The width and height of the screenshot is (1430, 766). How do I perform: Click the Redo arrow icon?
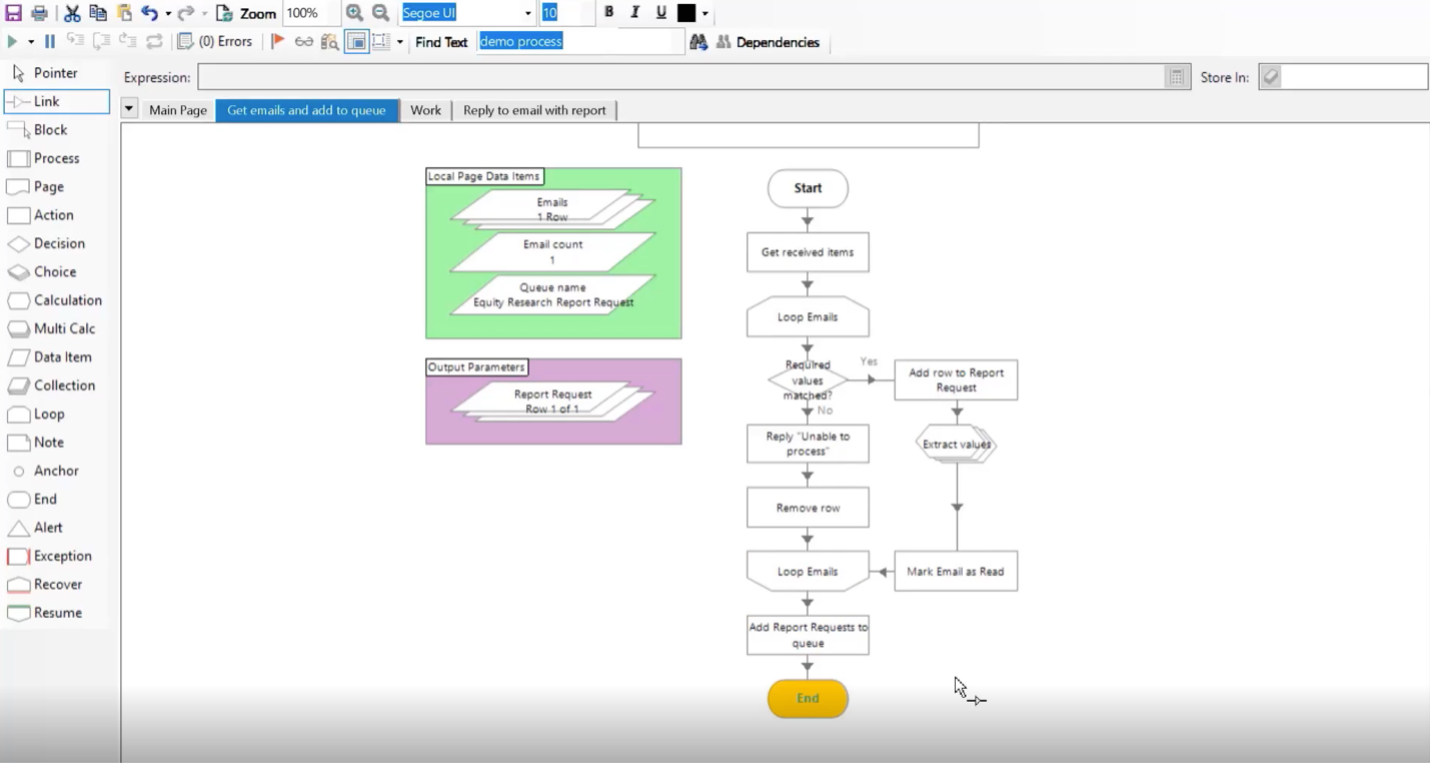point(186,13)
